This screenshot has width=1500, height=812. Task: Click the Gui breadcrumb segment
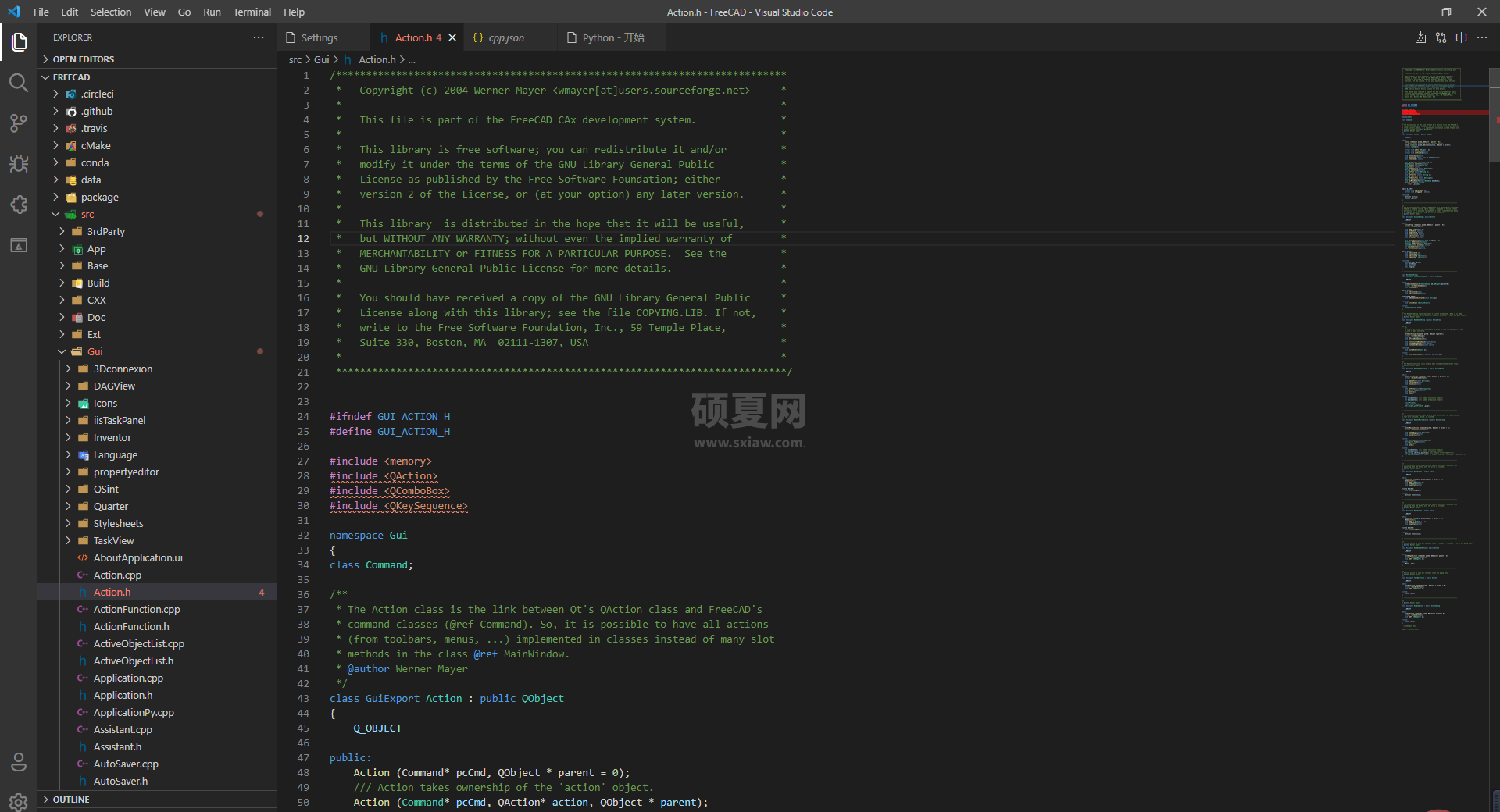[x=322, y=59]
